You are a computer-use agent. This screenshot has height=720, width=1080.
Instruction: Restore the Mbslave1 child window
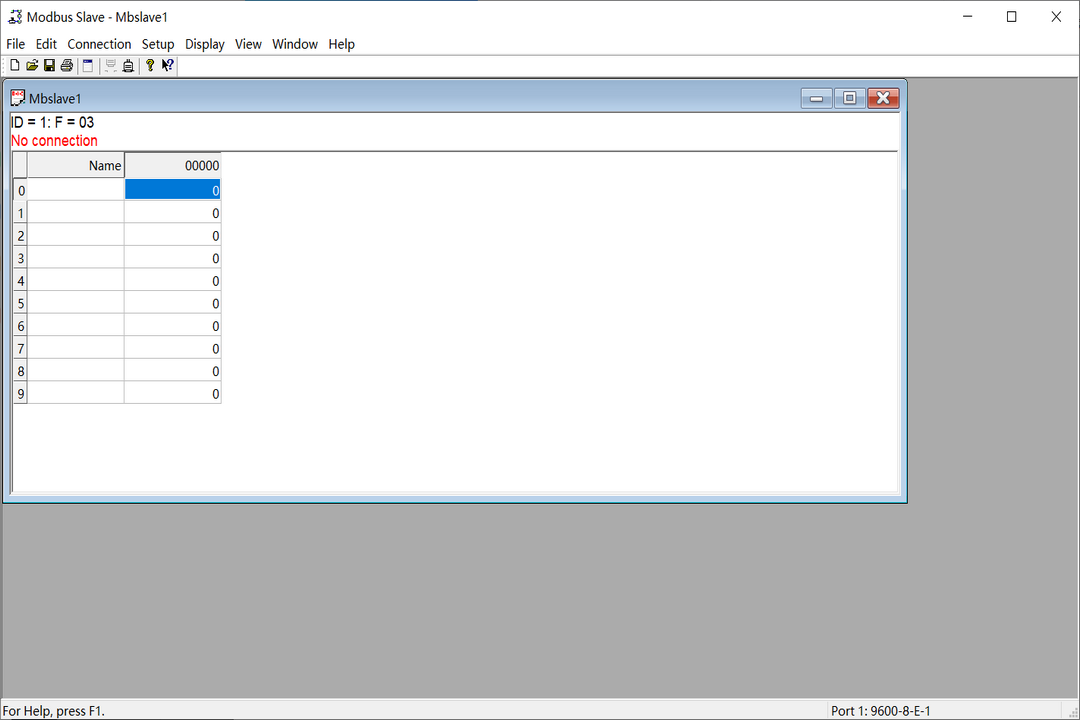(x=849, y=98)
